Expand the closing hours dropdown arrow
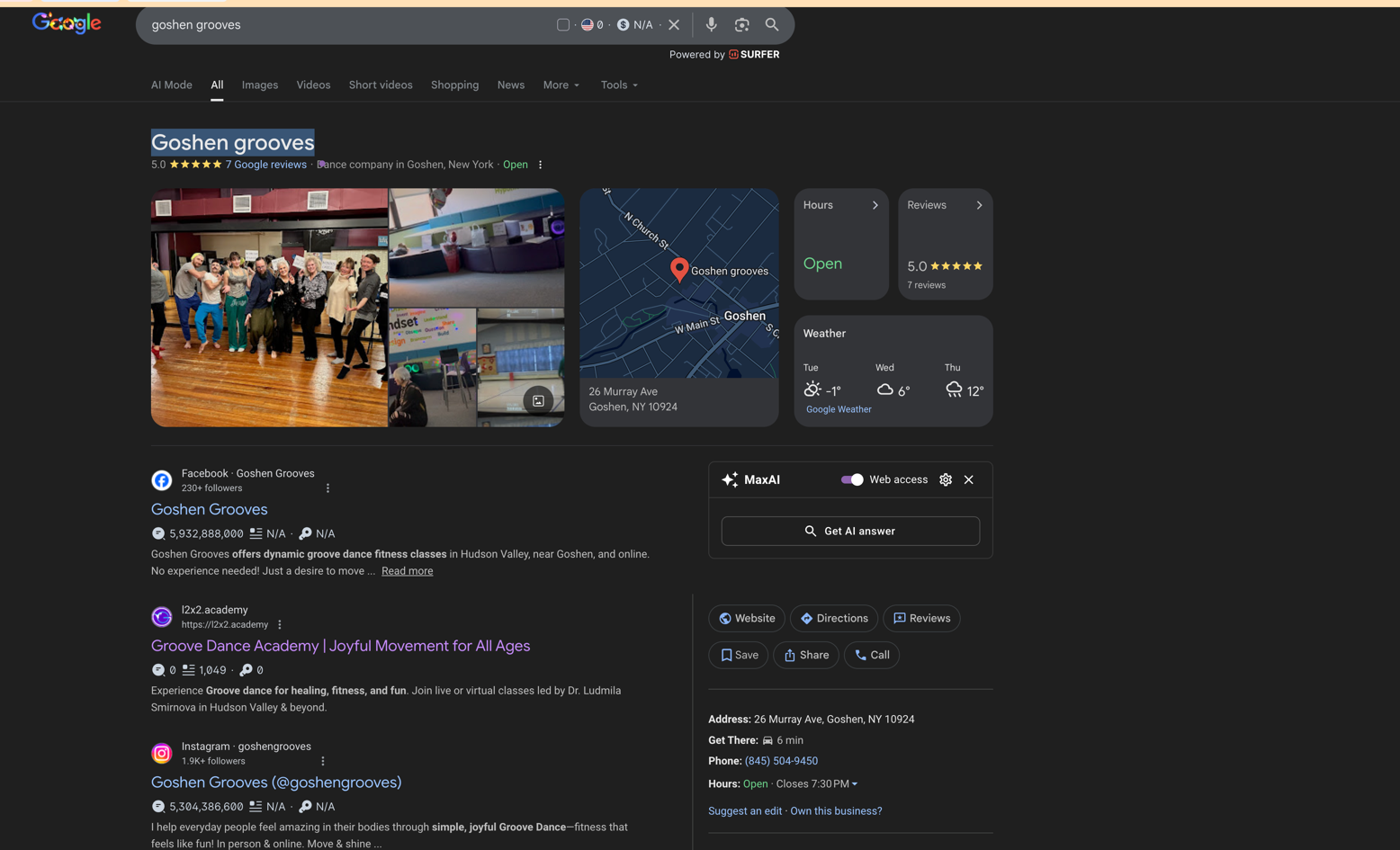The image size is (1400, 850). tap(854, 784)
